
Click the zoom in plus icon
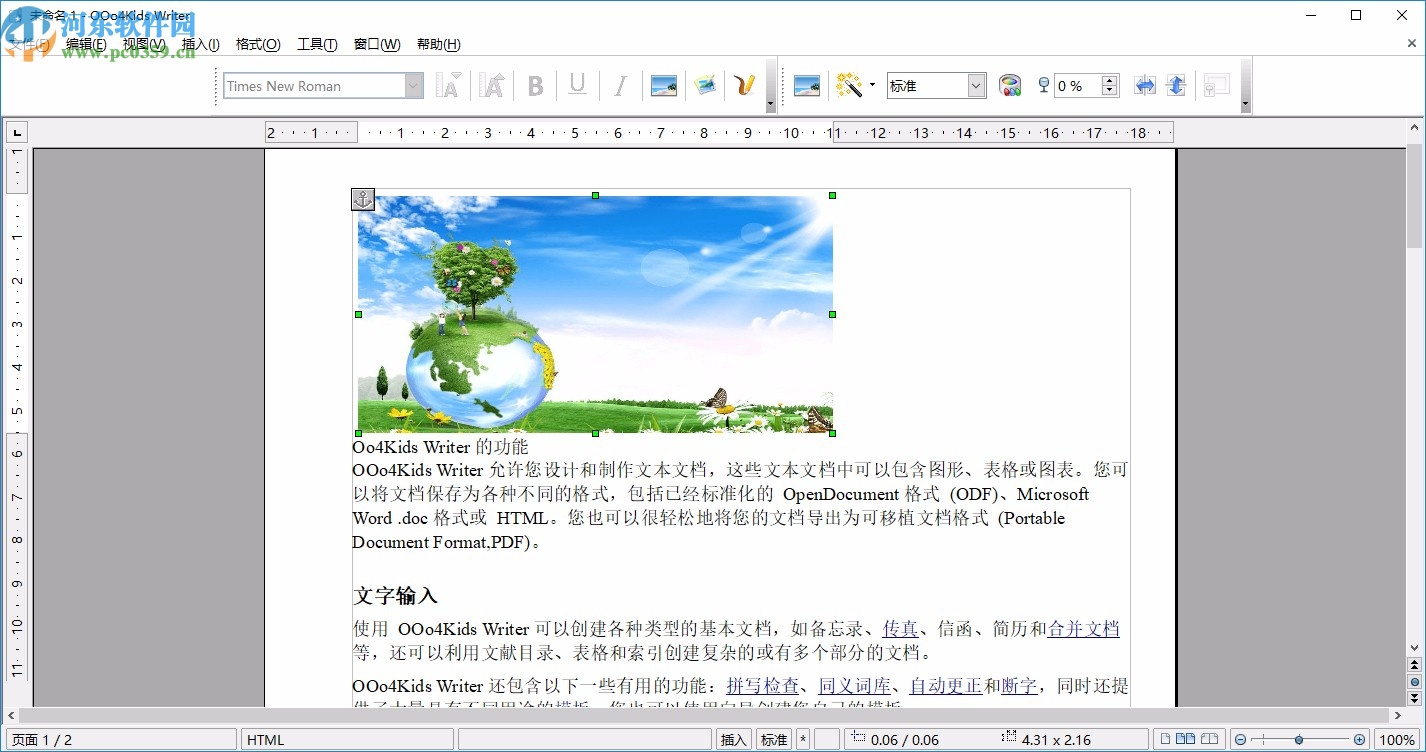point(1359,740)
